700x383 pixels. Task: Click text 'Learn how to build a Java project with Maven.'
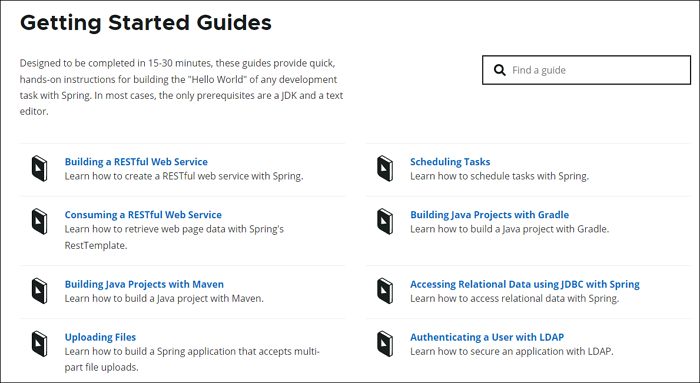tap(164, 298)
